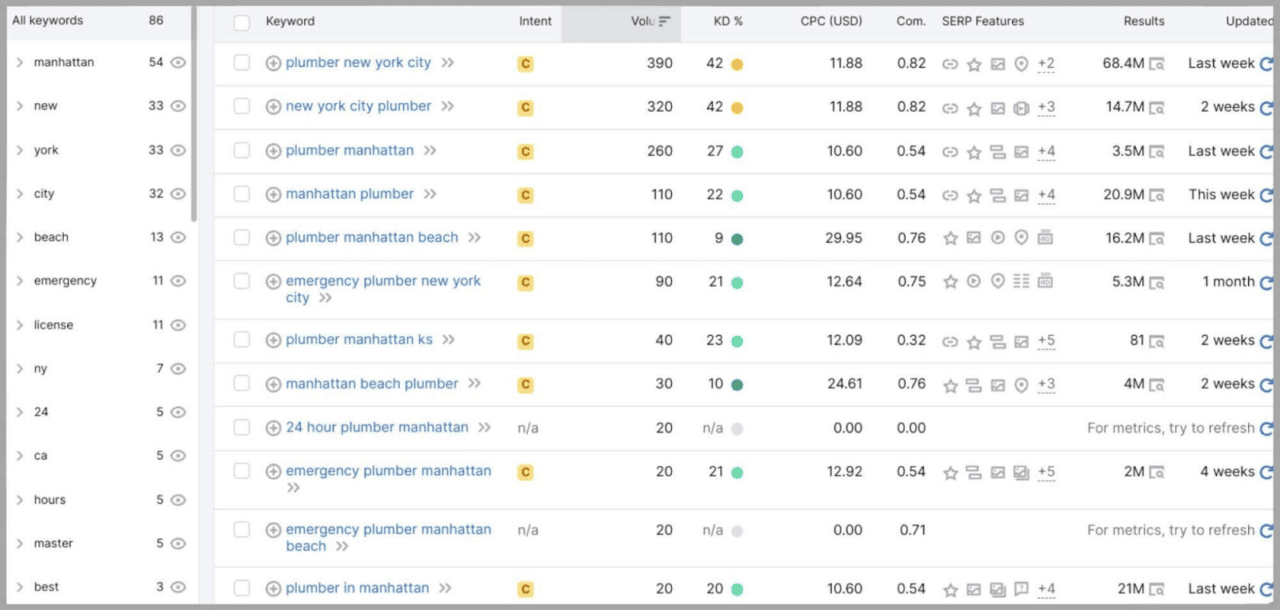The image size is (1280, 610).
Task: Check the box next to "emergency plumber manhattan"
Action: pos(241,471)
